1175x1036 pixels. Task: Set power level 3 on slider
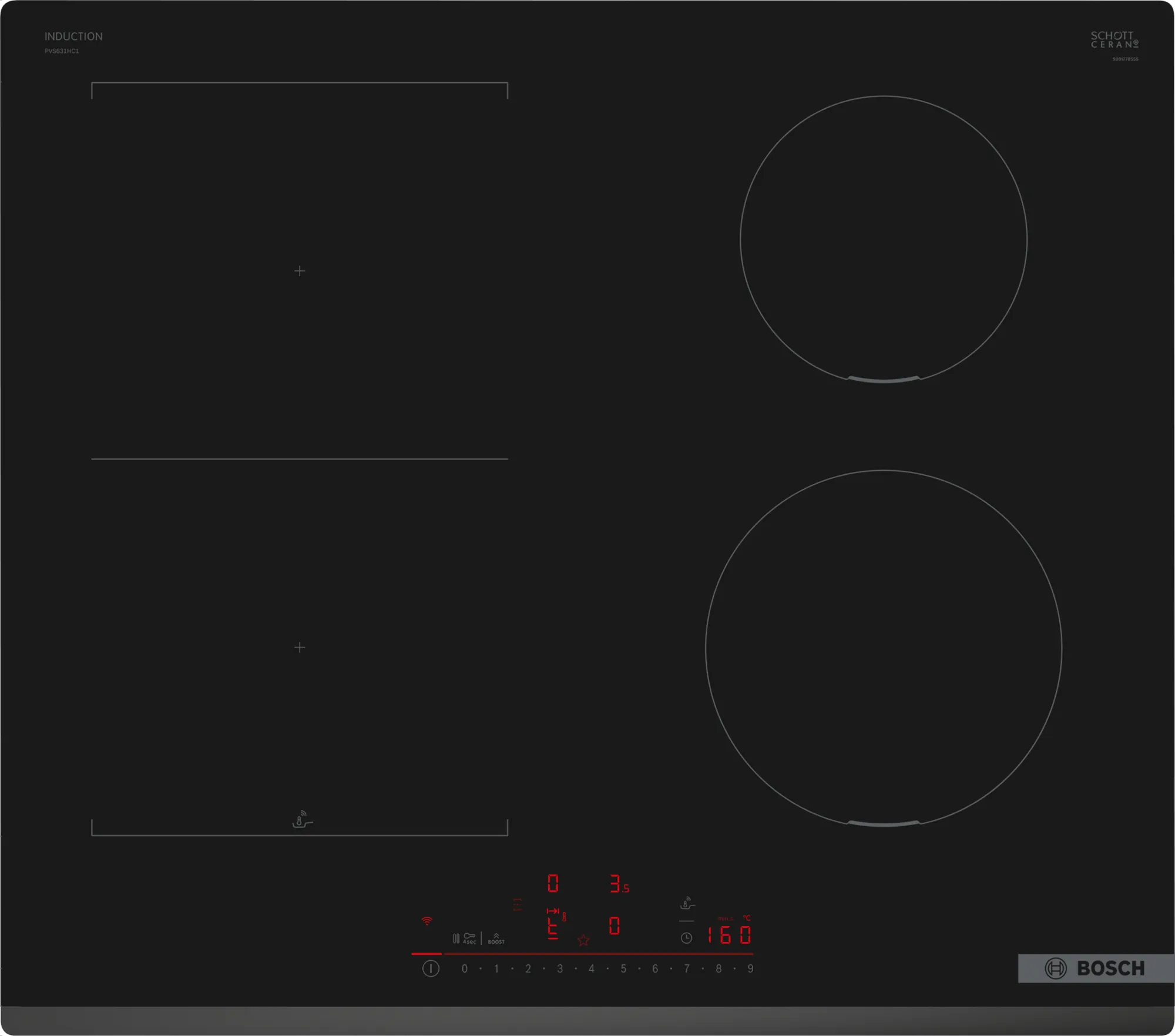tap(560, 968)
